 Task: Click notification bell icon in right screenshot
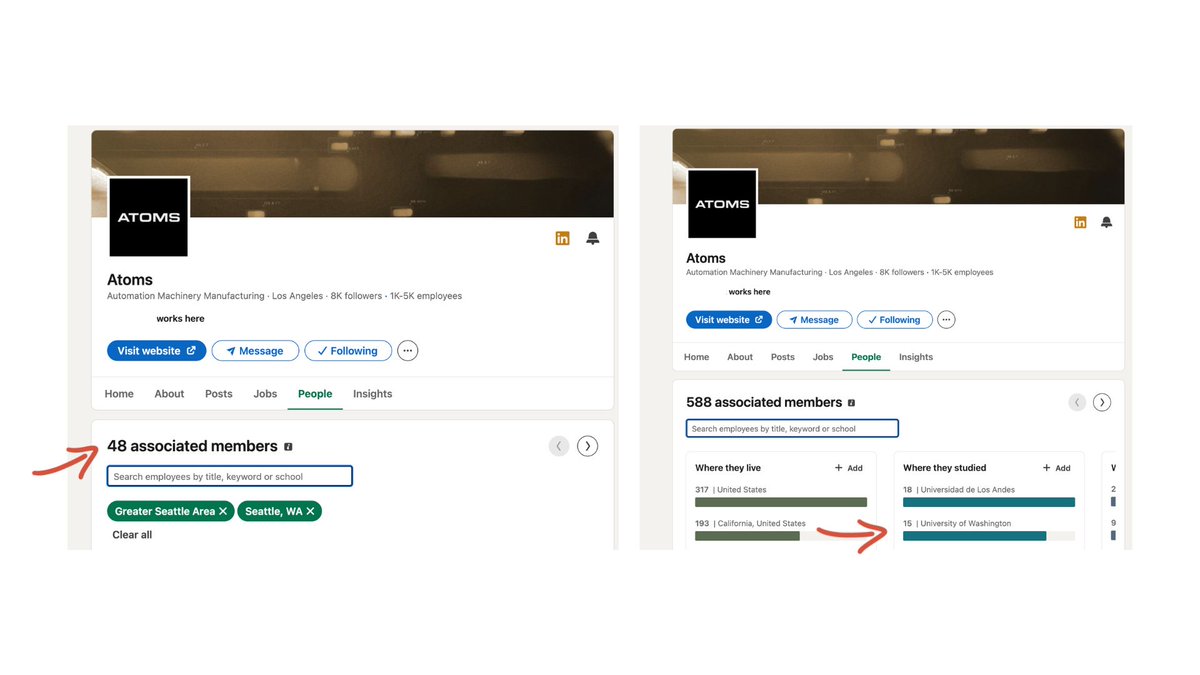(1106, 222)
